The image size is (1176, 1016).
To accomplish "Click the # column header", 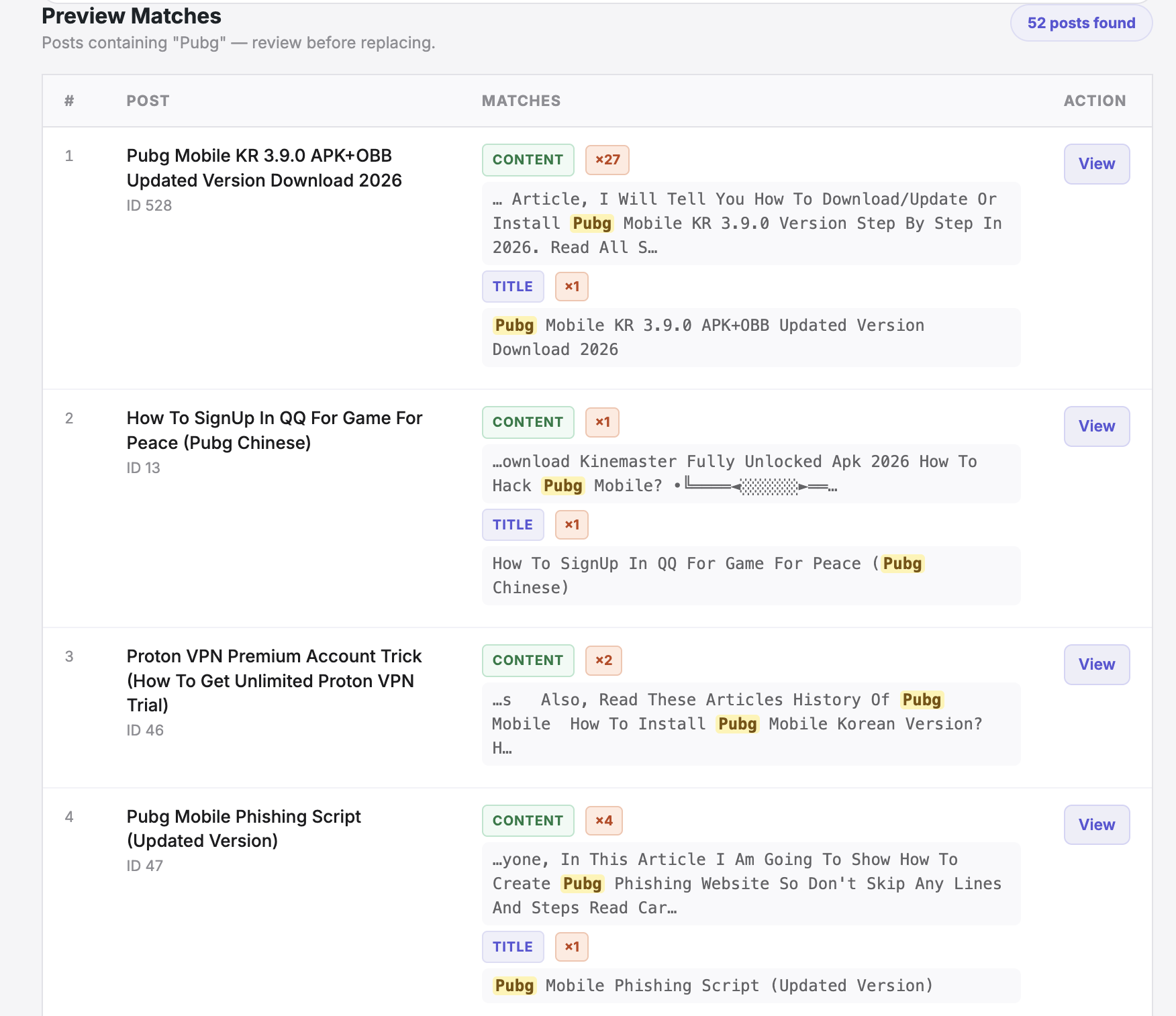I will [x=69, y=101].
